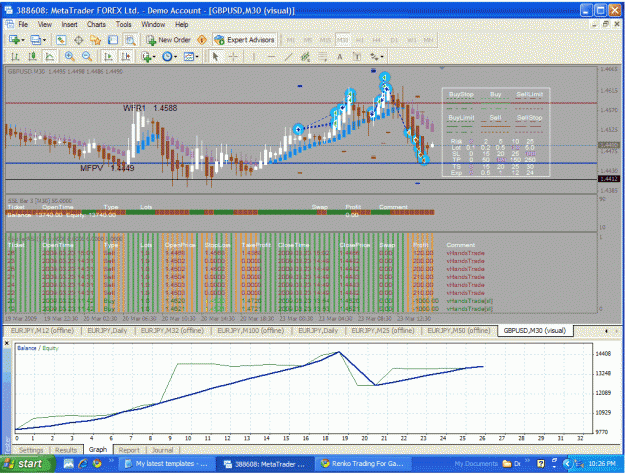Screen dimensions: 625x474
Task: Open the chart periods clock icon
Action: (x=167, y=57)
